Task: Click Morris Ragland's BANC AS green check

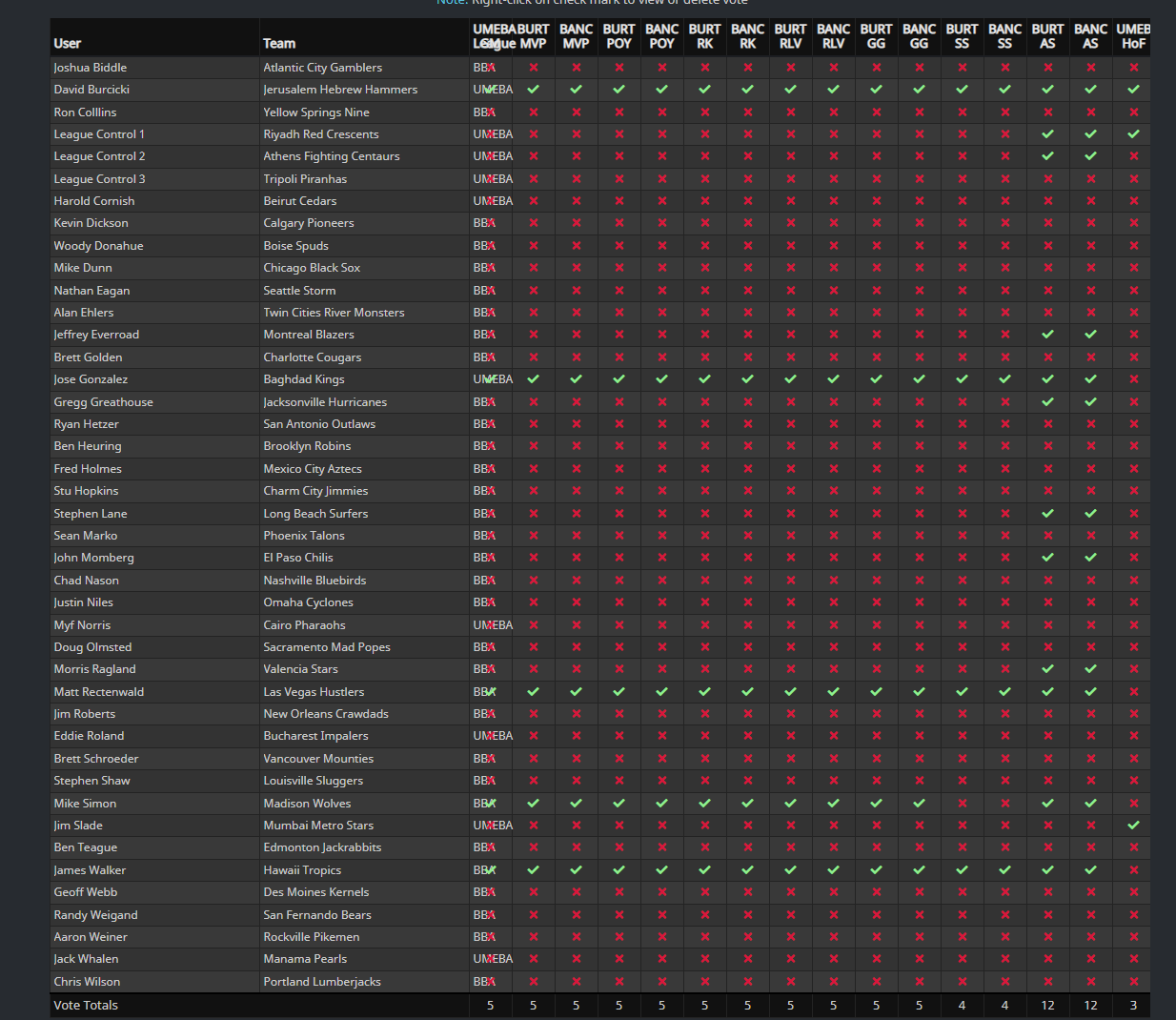Action: click(x=1090, y=669)
